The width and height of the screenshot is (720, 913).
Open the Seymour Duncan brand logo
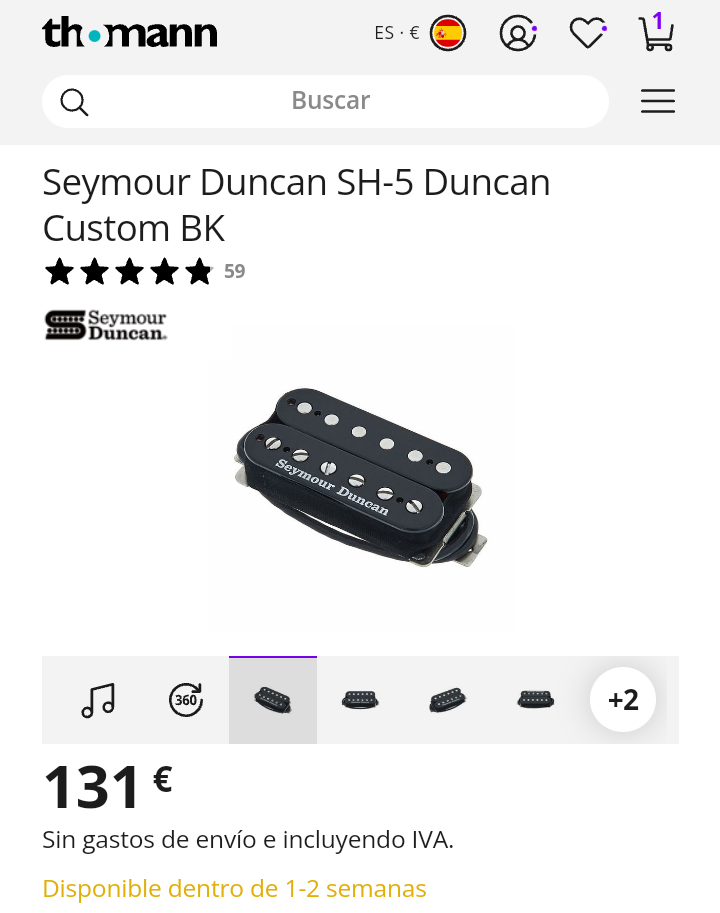(x=106, y=325)
